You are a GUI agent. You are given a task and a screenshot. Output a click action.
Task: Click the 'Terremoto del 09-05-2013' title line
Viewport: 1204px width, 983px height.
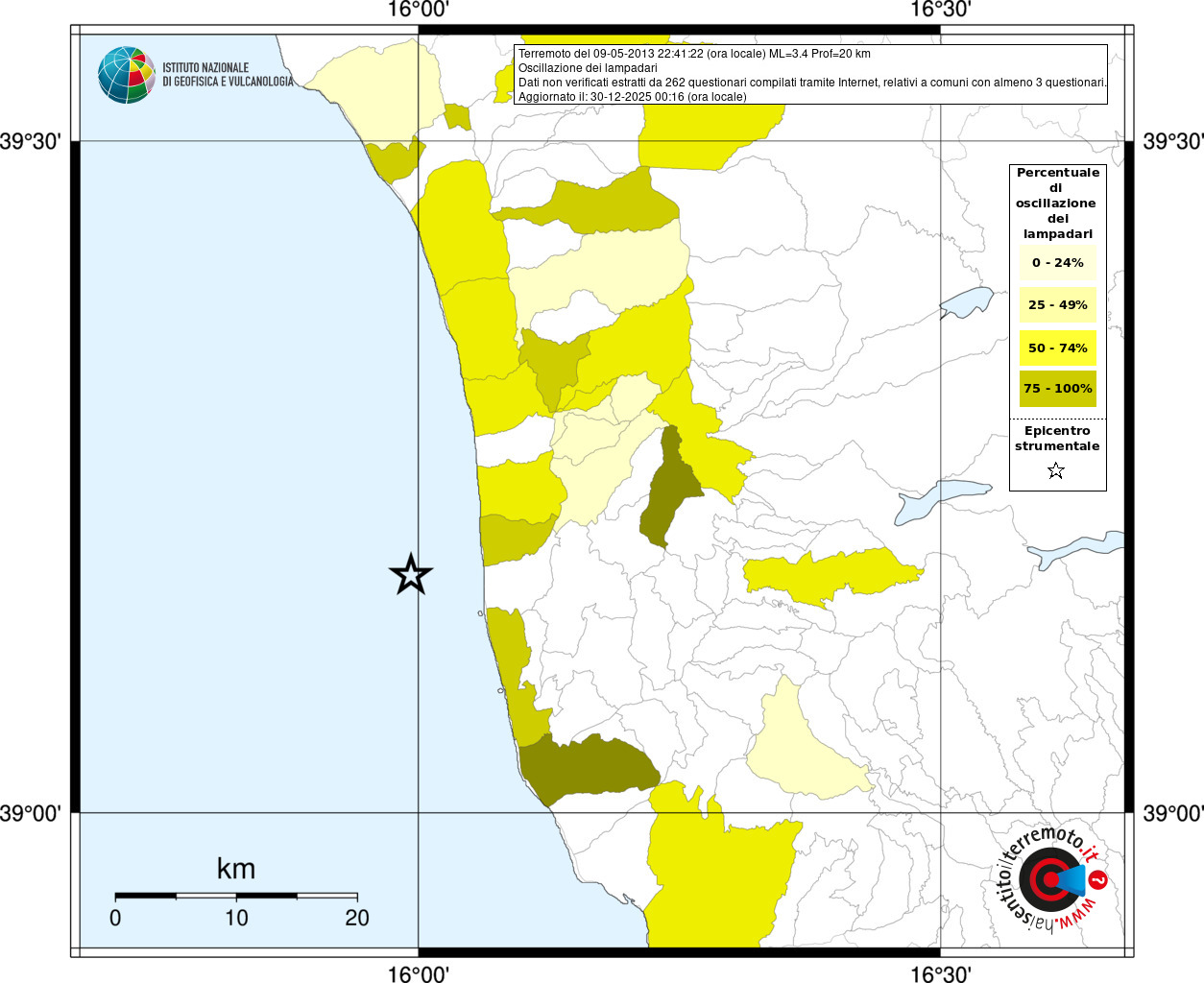[694, 54]
